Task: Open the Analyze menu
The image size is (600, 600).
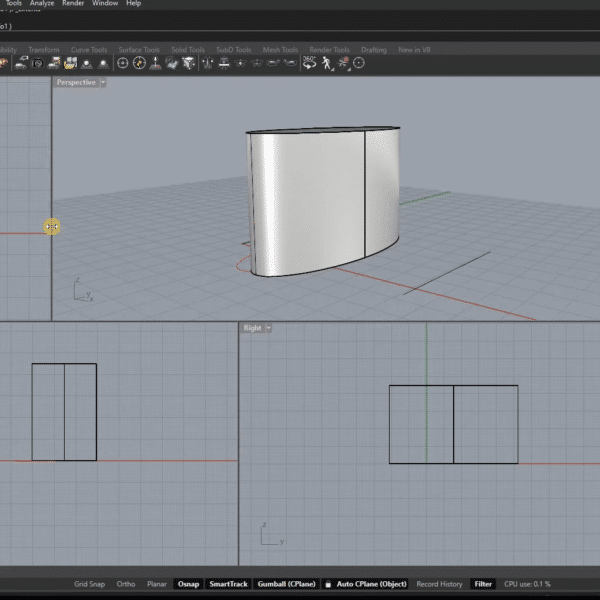Action: [x=42, y=4]
